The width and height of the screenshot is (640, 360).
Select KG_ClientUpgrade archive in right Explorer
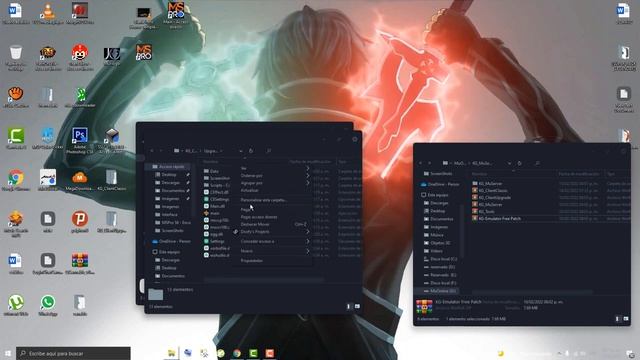coord(491,198)
